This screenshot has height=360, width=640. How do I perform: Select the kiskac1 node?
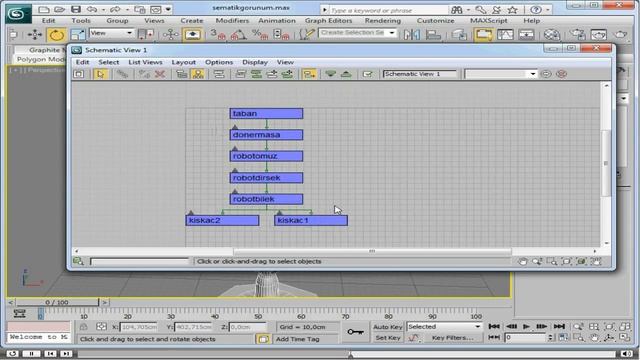[311, 220]
